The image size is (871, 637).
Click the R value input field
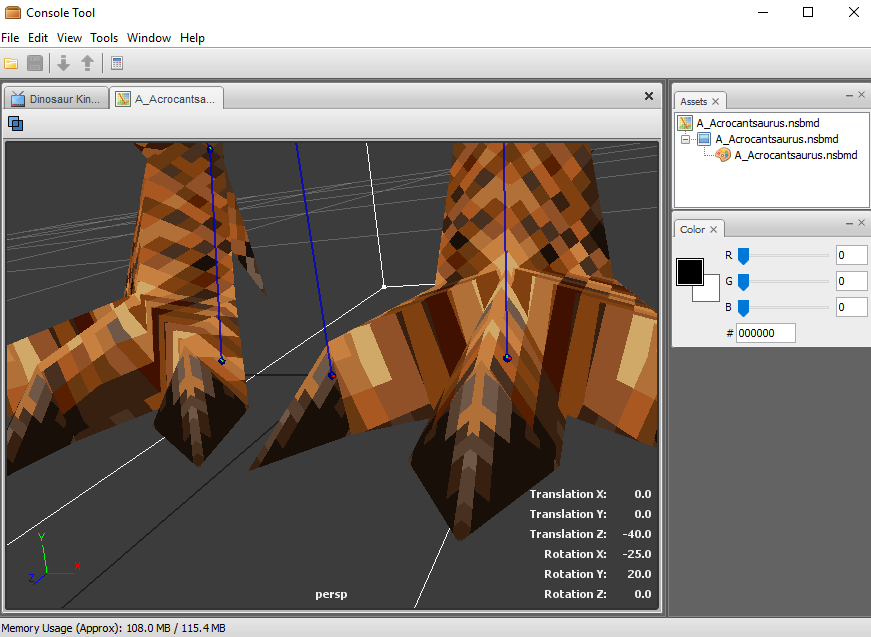pyautogui.click(x=852, y=255)
